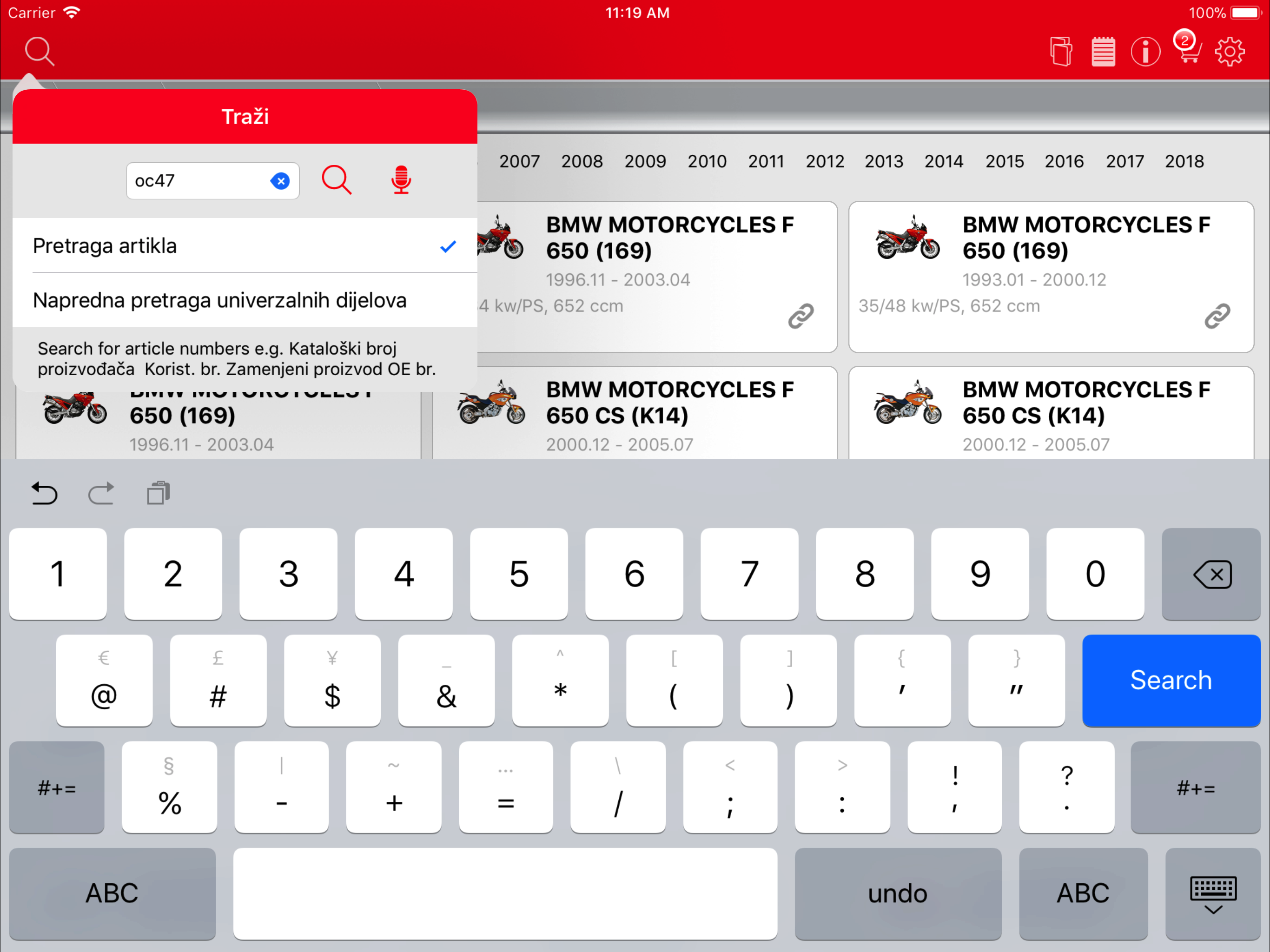Open the notepad list icon in the header
The height and width of the screenshot is (952, 1270).
pos(1103,52)
